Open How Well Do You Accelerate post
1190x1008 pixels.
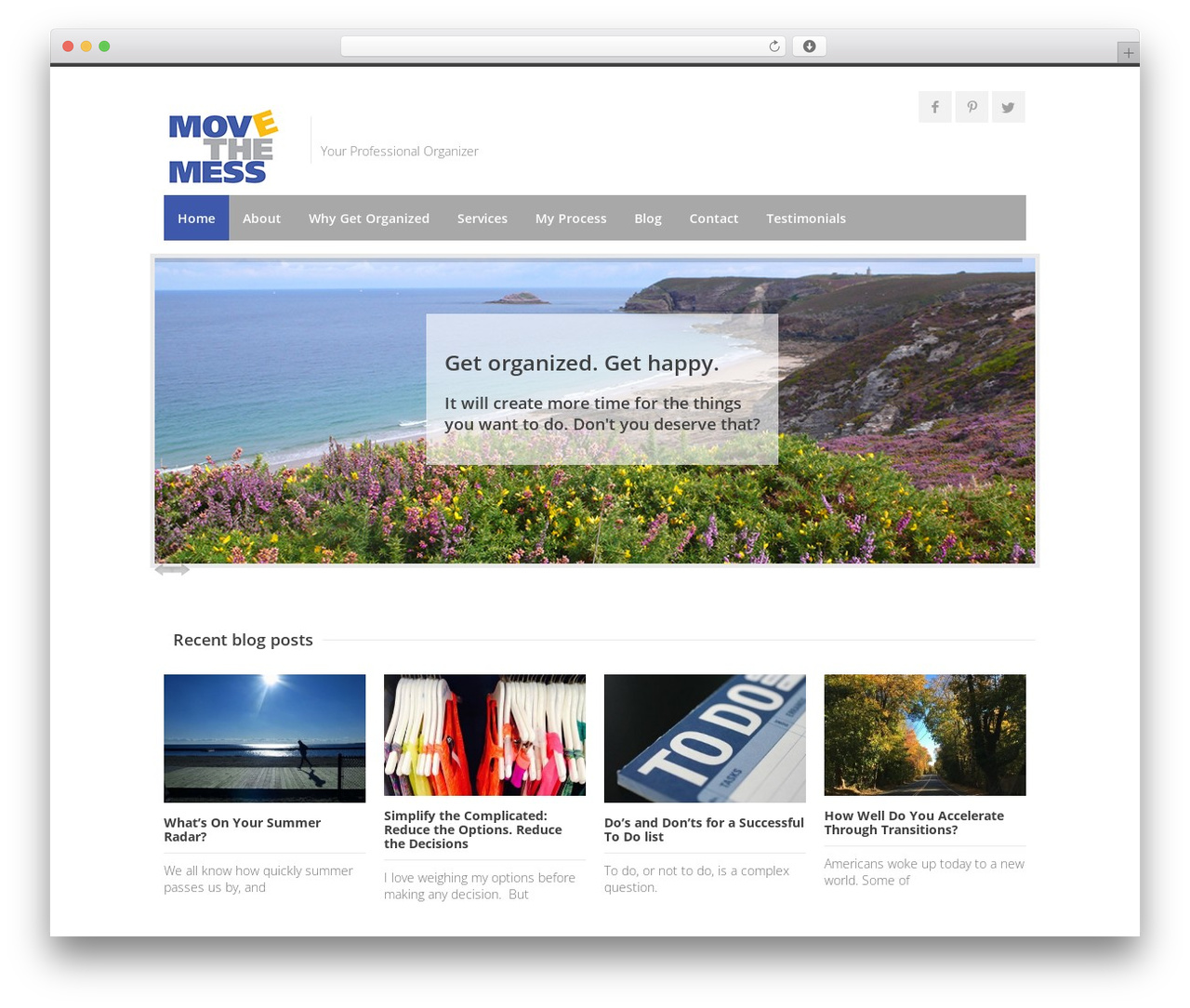[914, 823]
